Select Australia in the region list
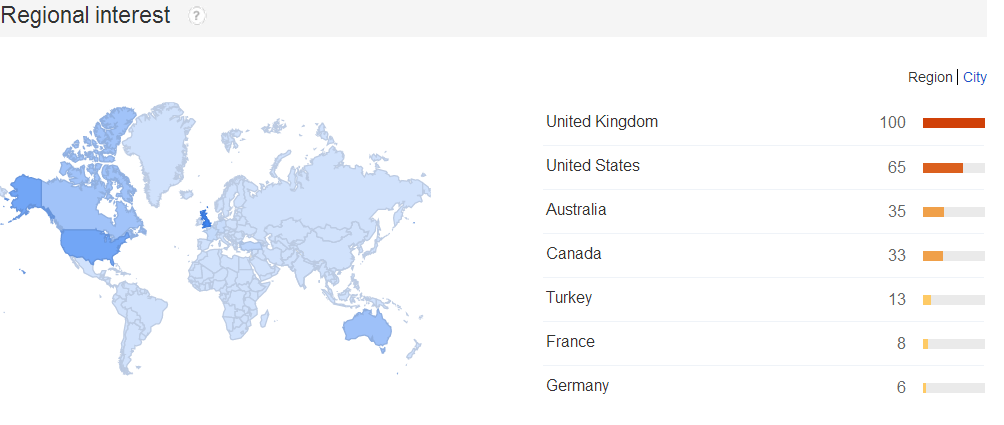This screenshot has height=425, width=1004. click(576, 210)
